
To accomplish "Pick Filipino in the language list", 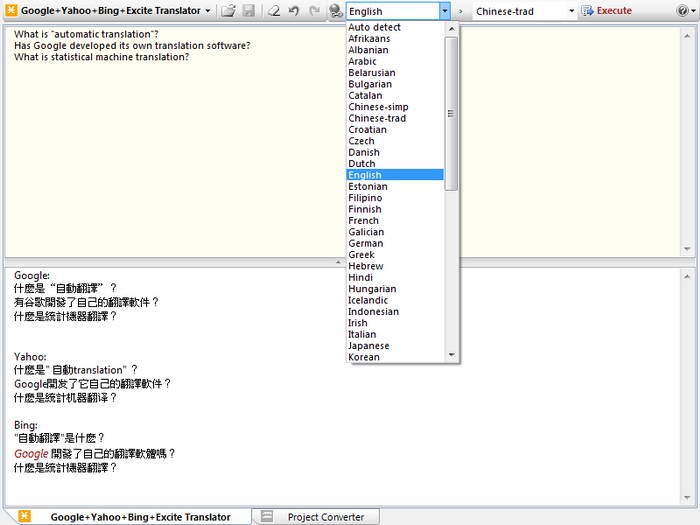I will (395, 198).
